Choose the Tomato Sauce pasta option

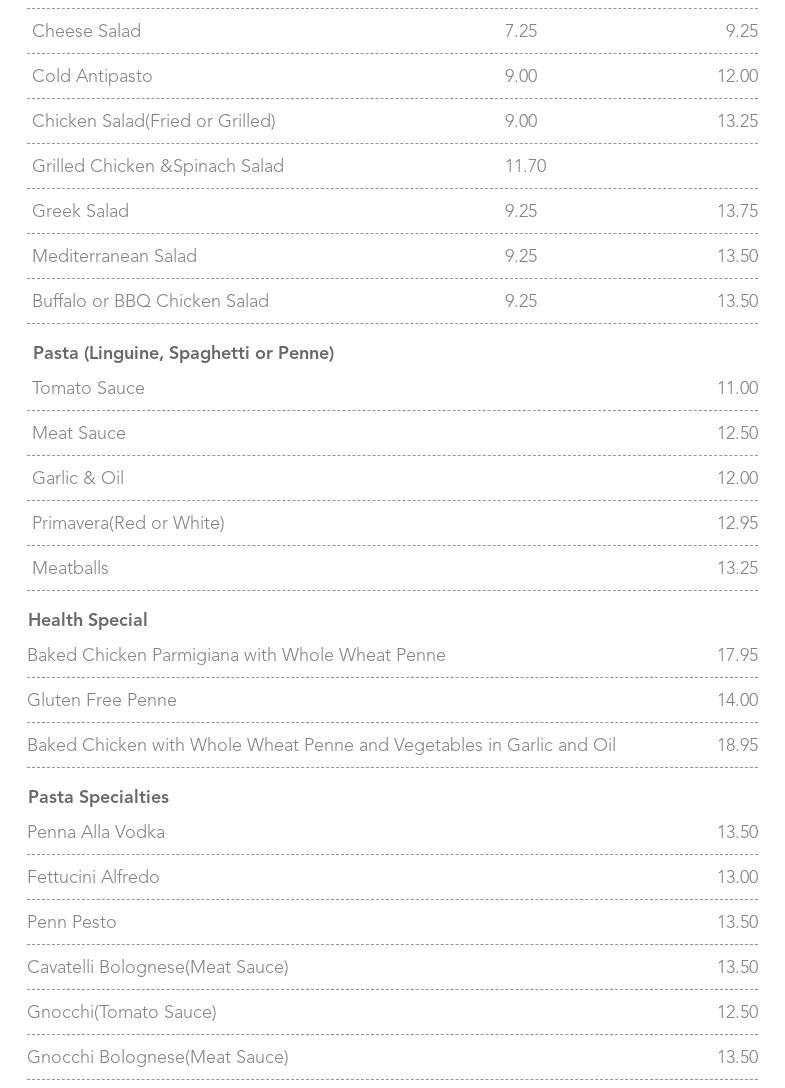pos(88,388)
